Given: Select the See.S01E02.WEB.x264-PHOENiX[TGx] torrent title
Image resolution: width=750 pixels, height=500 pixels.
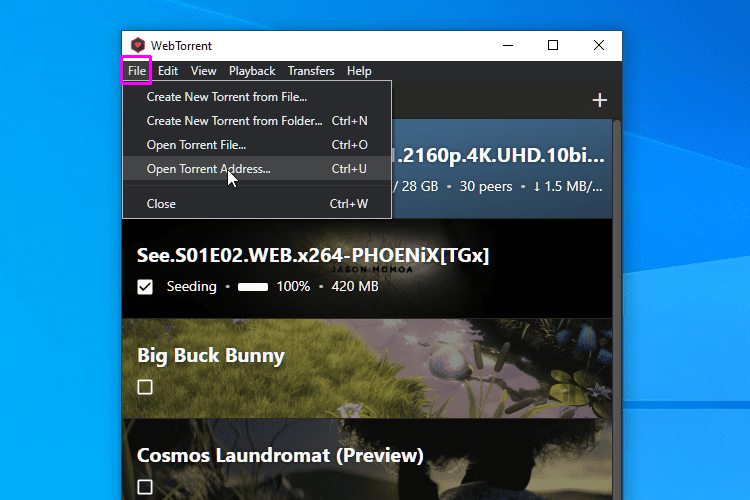Looking at the screenshot, I should 313,256.
